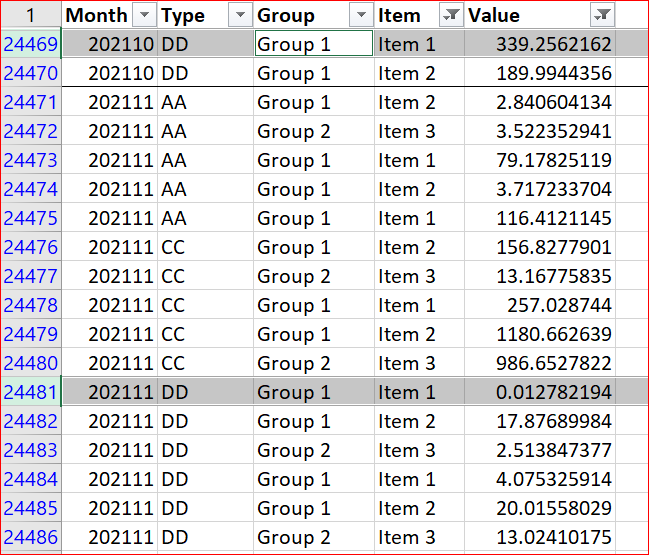Select row header 1
The image size is (649, 555).
31,15
